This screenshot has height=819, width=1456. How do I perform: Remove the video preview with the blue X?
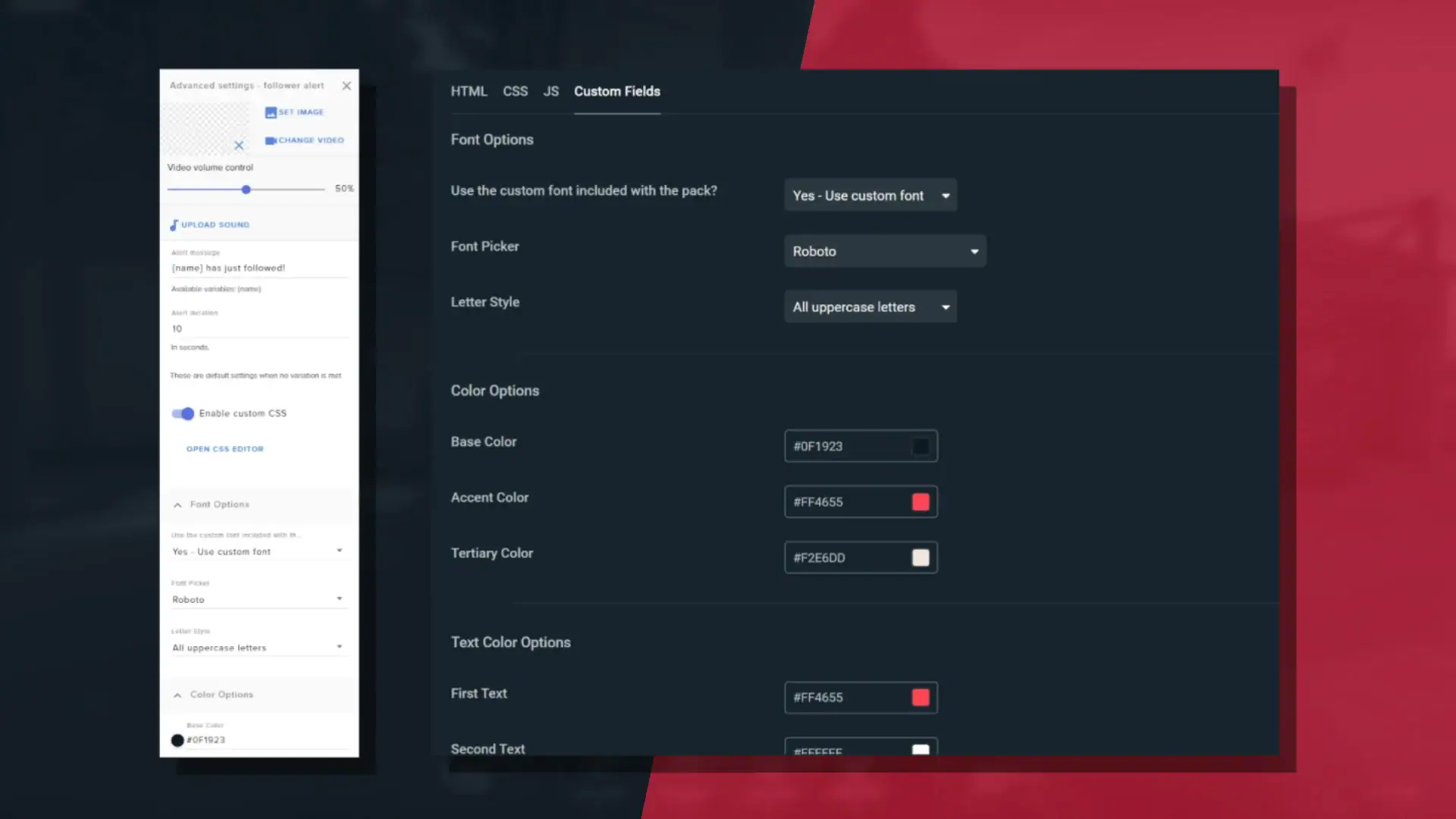point(239,145)
